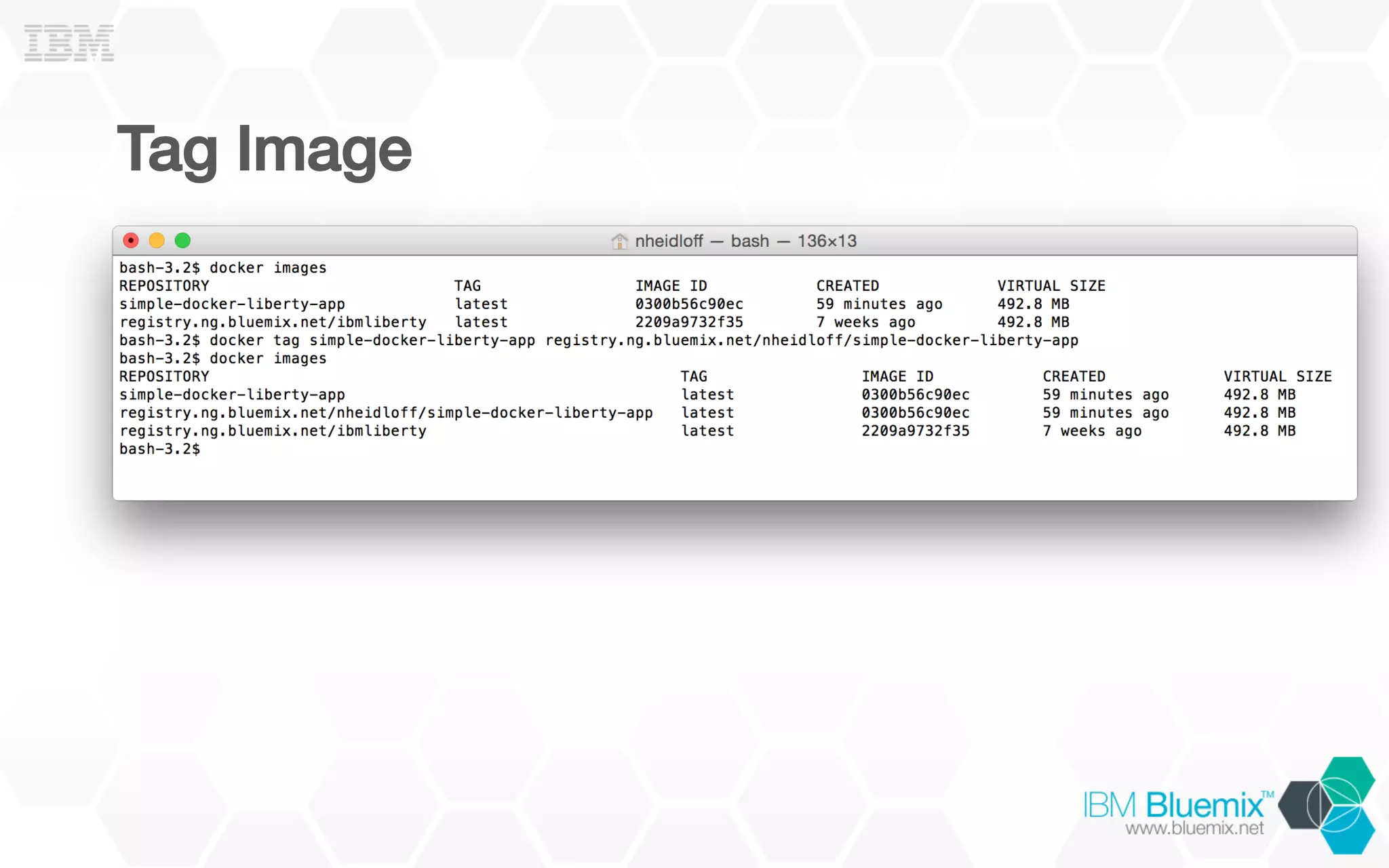Image resolution: width=1389 pixels, height=868 pixels.
Task: Click '7 weeks ago' in second listing
Action: 1092,431
